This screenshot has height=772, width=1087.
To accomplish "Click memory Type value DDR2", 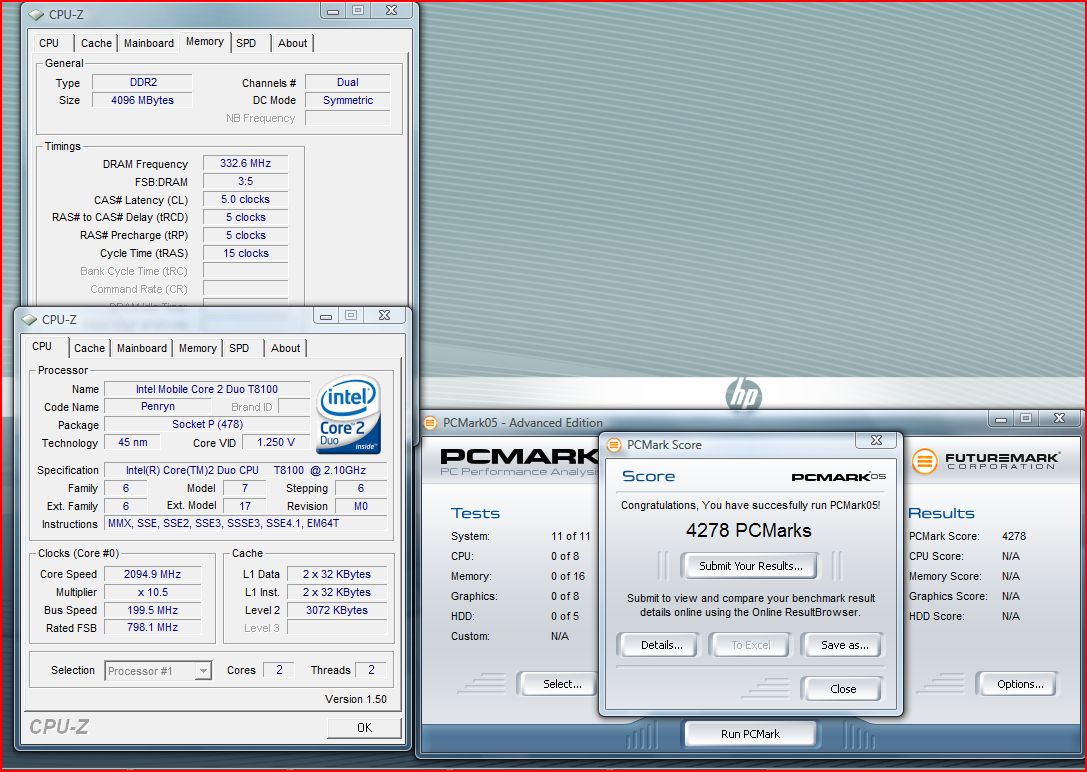I will [143, 82].
